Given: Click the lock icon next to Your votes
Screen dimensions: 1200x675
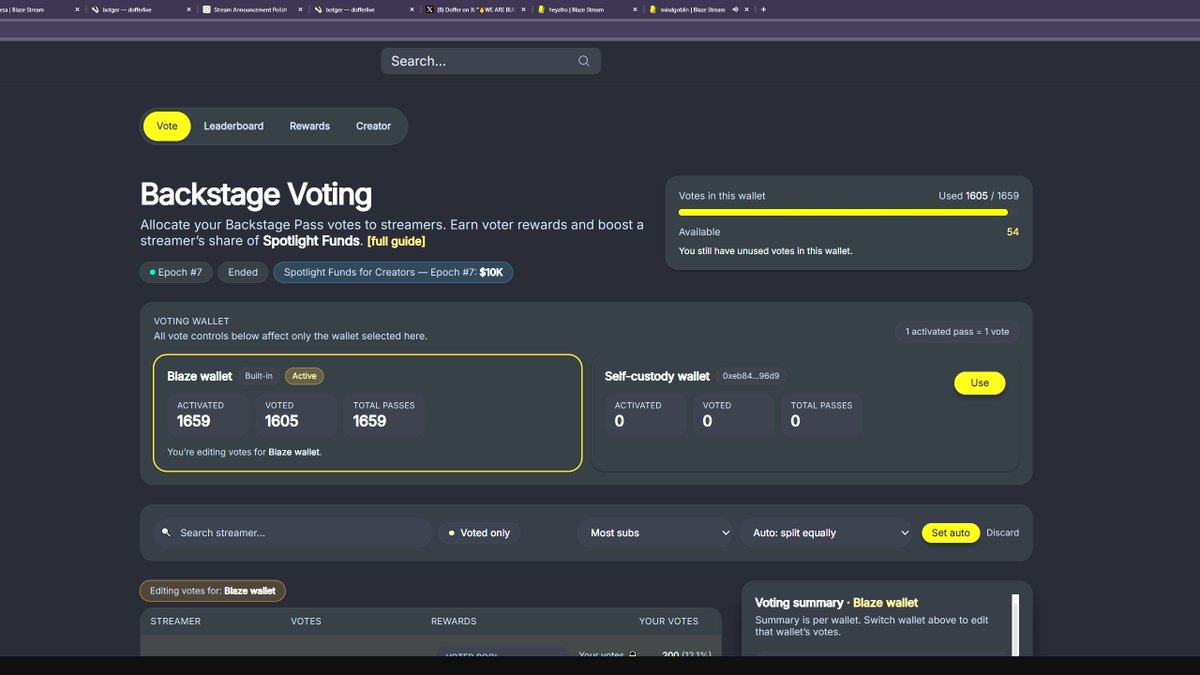Looking at the screenshot, I should click(x=632, y=653).
